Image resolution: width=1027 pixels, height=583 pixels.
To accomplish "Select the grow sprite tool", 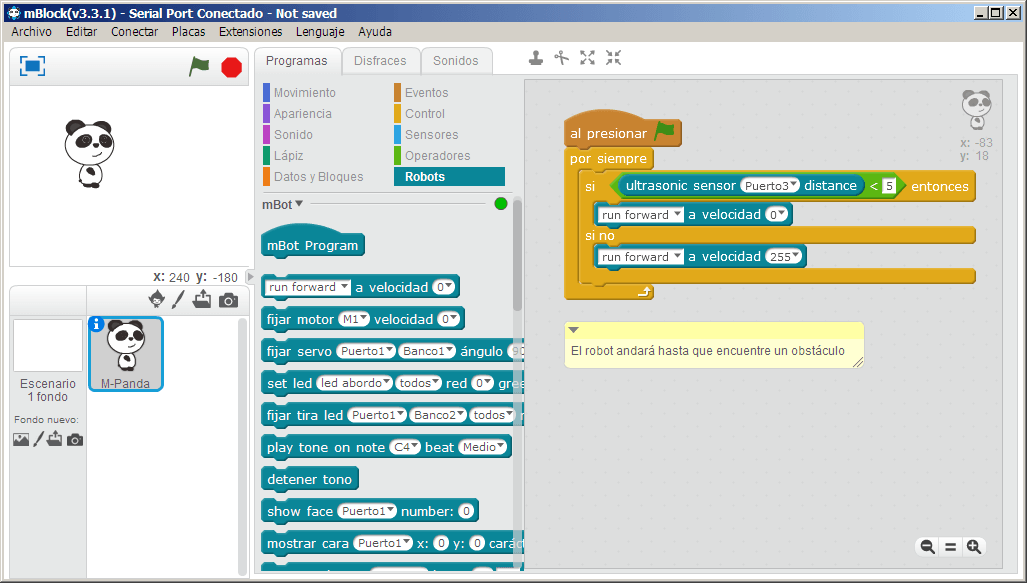I will 588,58.
